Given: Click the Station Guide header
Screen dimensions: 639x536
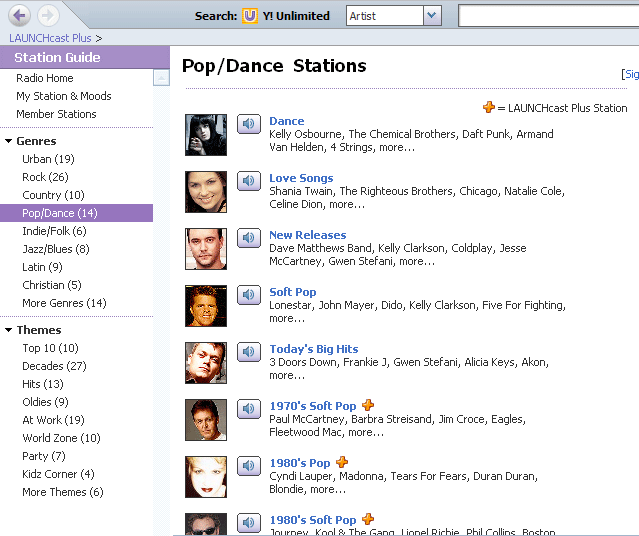Looking at the screenshot, I should click(85, 57).
